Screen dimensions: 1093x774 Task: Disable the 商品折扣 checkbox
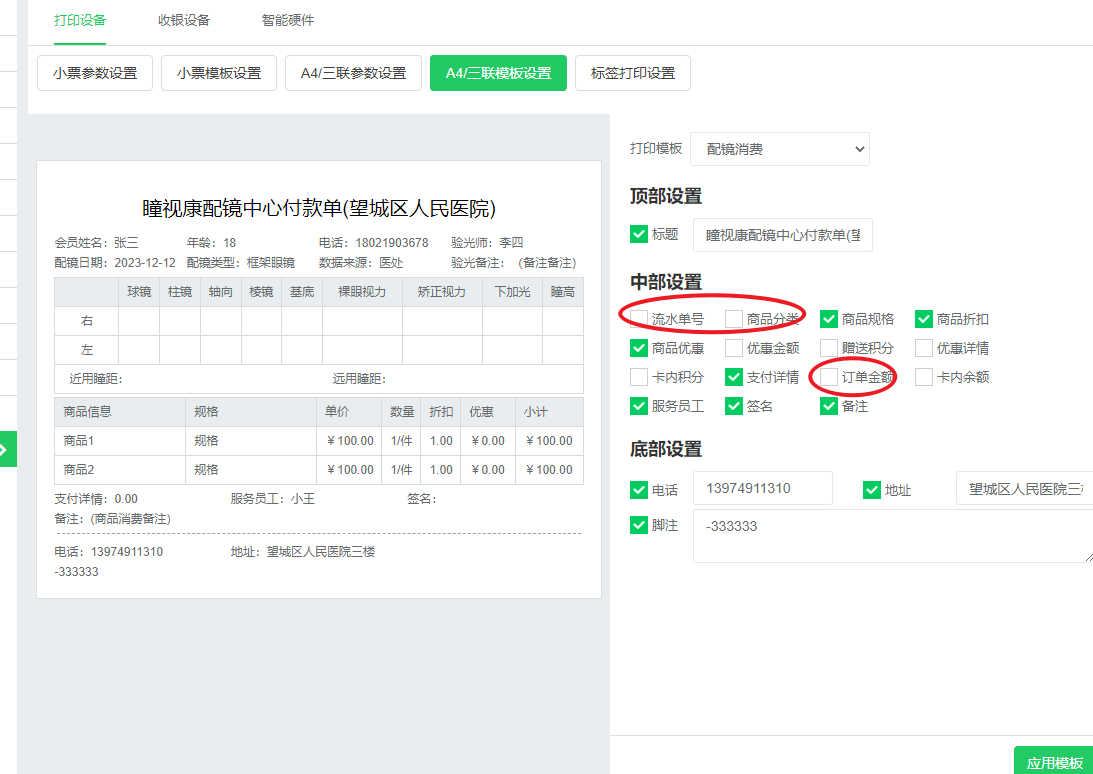(x=924, y=319)
